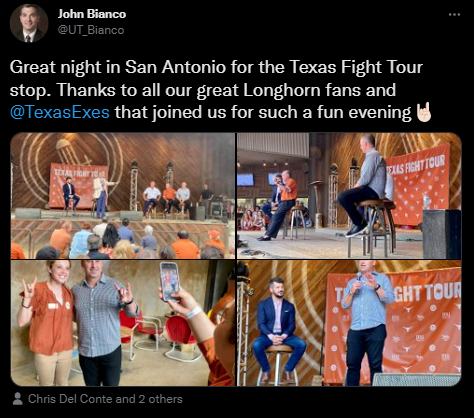View tagged Chris Del Conte and 2 others
The image size is (474, 418).
point(105,399)
